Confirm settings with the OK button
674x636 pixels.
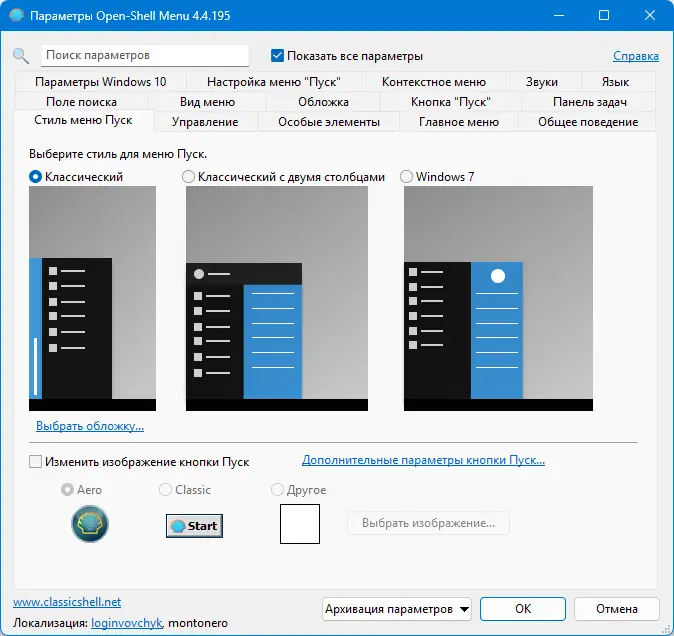523,609
